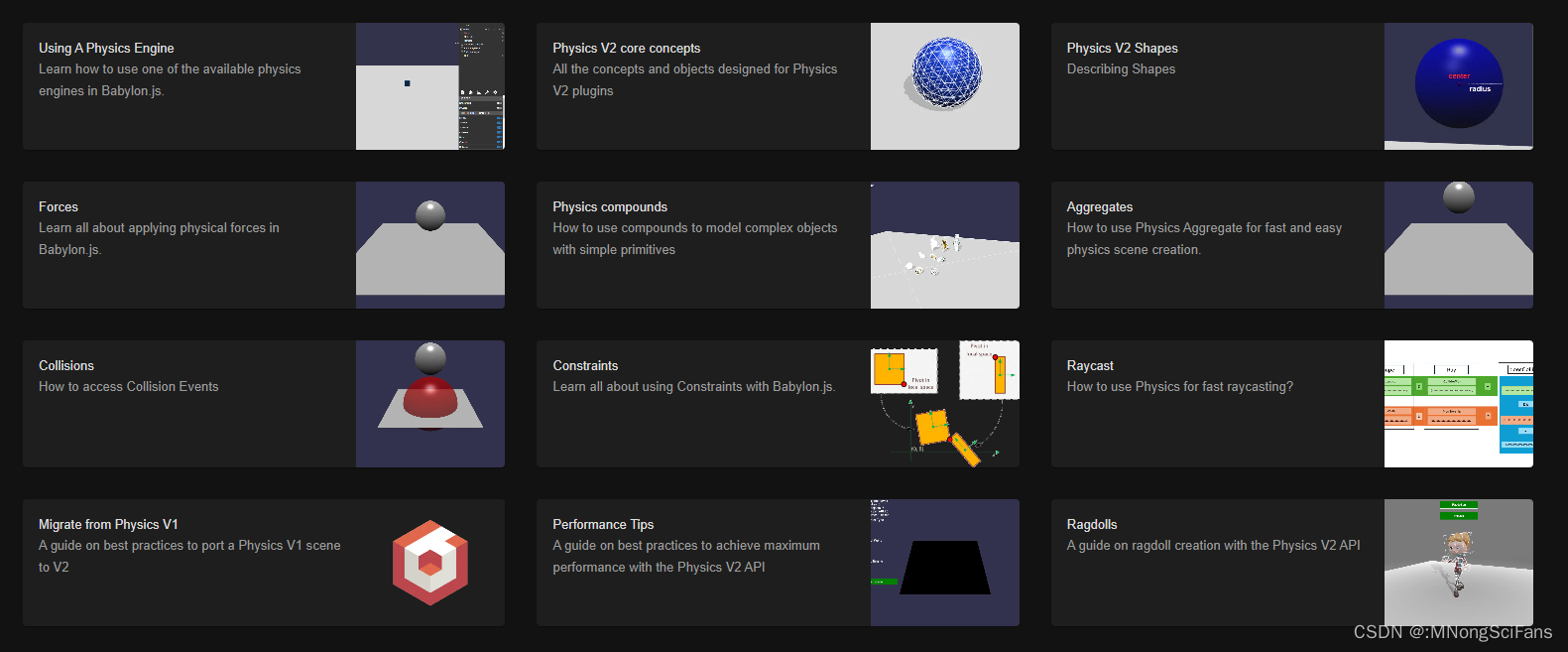Click the Aggregates sphere-on-ground thumbnail
This screenshot has height=652, width=1568.
pos(1458,245)
